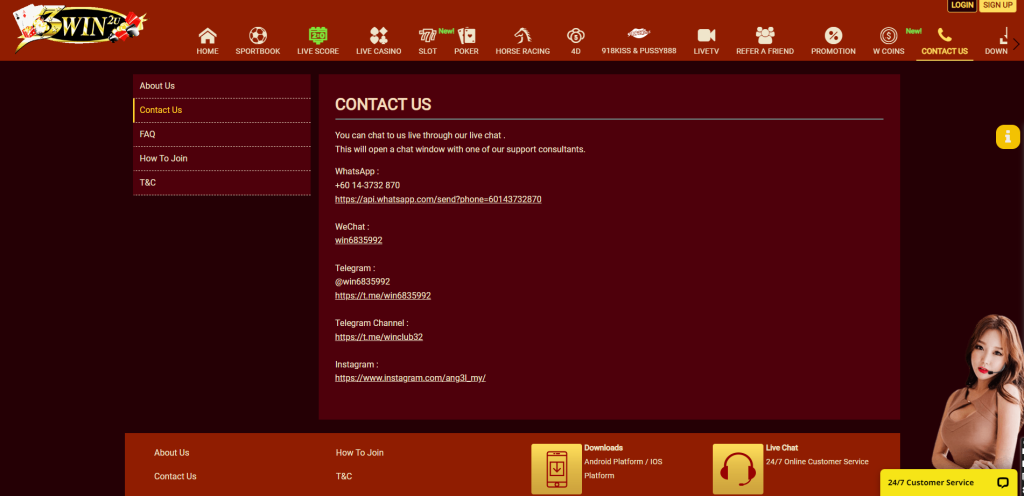
Task: Click the Downloads phone icon in footer
Action: [556, 469]
